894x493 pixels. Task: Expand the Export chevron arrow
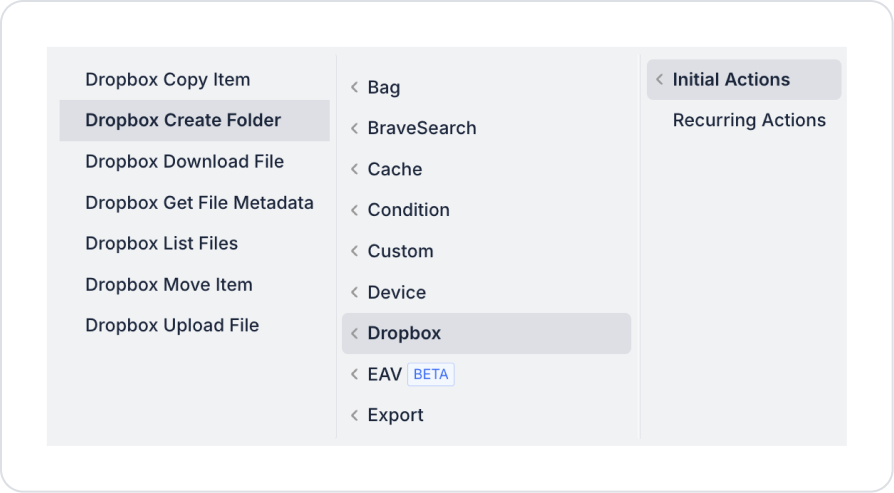coord(354,415)
